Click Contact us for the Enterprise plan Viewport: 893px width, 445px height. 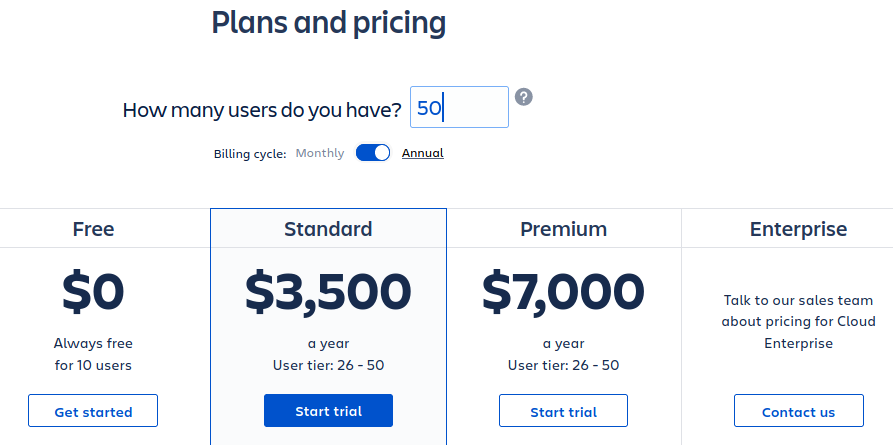coord(798,411)
